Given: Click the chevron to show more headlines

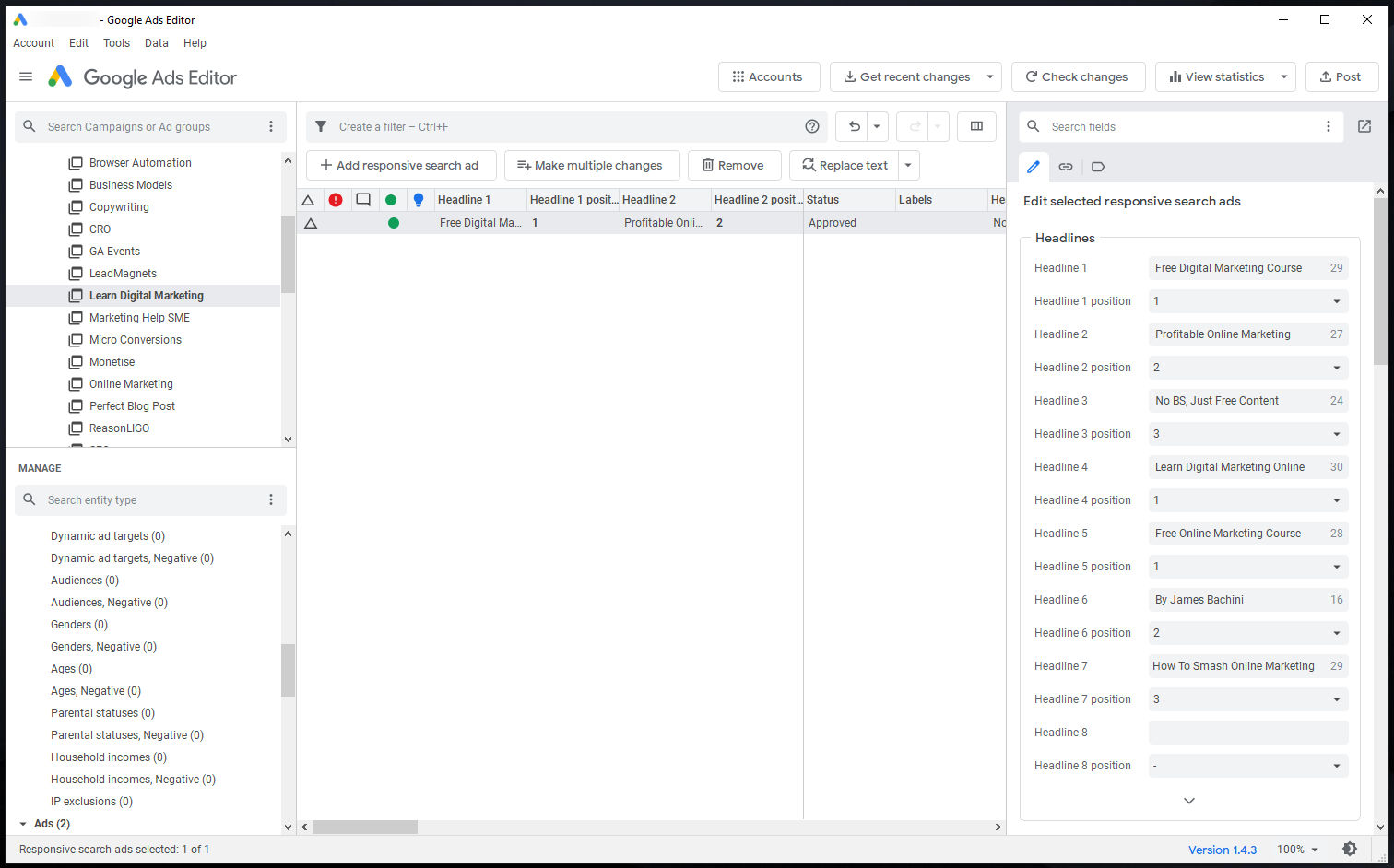Looking at the screenshot, I should tap(1188, 800).
